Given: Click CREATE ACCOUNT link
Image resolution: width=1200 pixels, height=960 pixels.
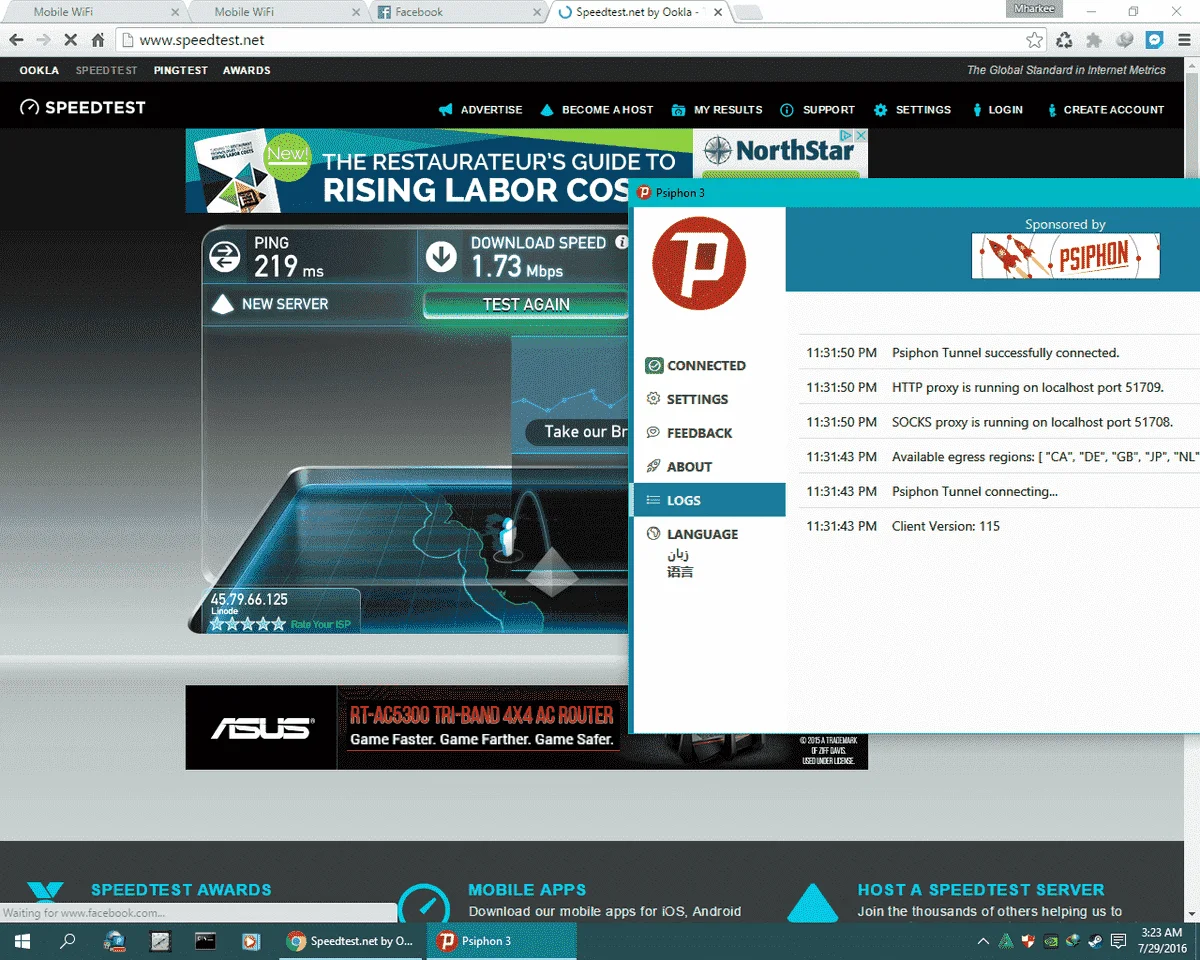Looking at the screenshot, I should 1105,110.
